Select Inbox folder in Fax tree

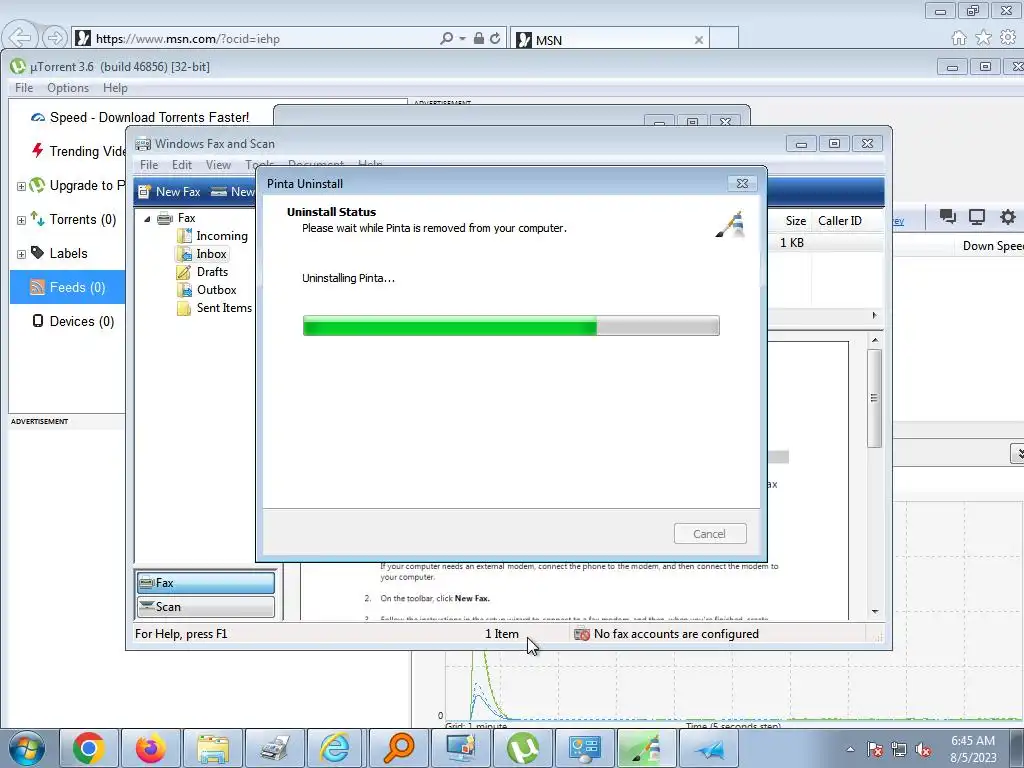click(202, 253)
